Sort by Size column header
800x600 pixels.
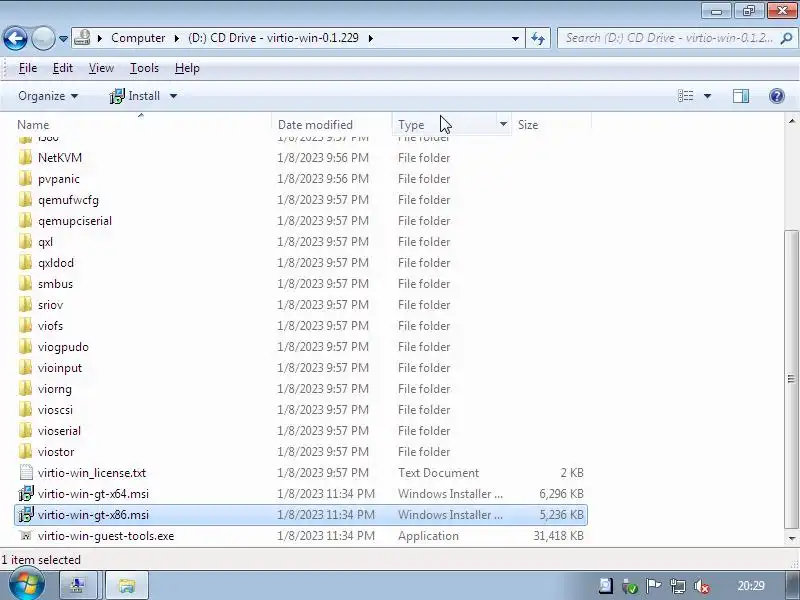tap(528, 124)
